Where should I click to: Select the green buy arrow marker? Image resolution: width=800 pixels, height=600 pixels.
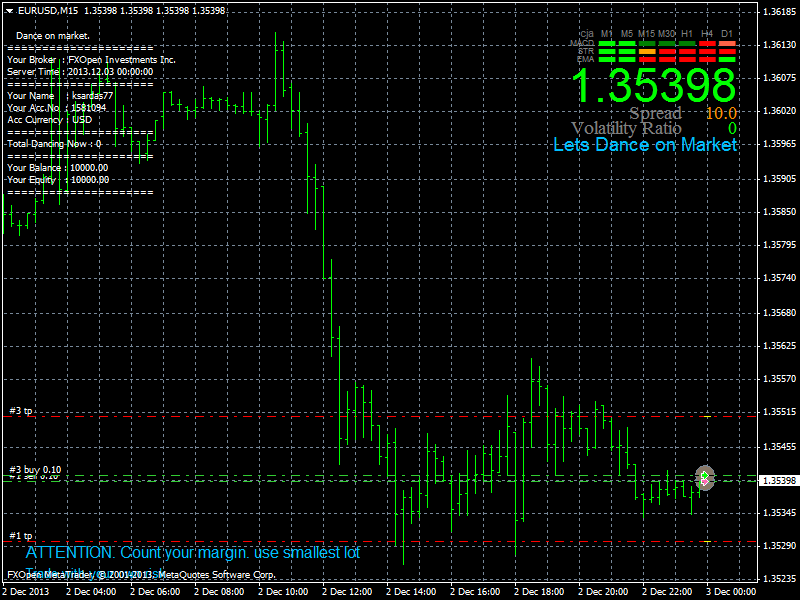click(705, 476)
